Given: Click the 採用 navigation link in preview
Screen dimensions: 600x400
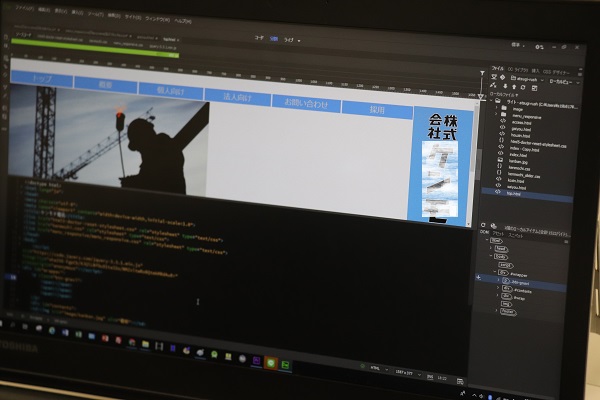Looking at the screenshot, I should (377, 110).
